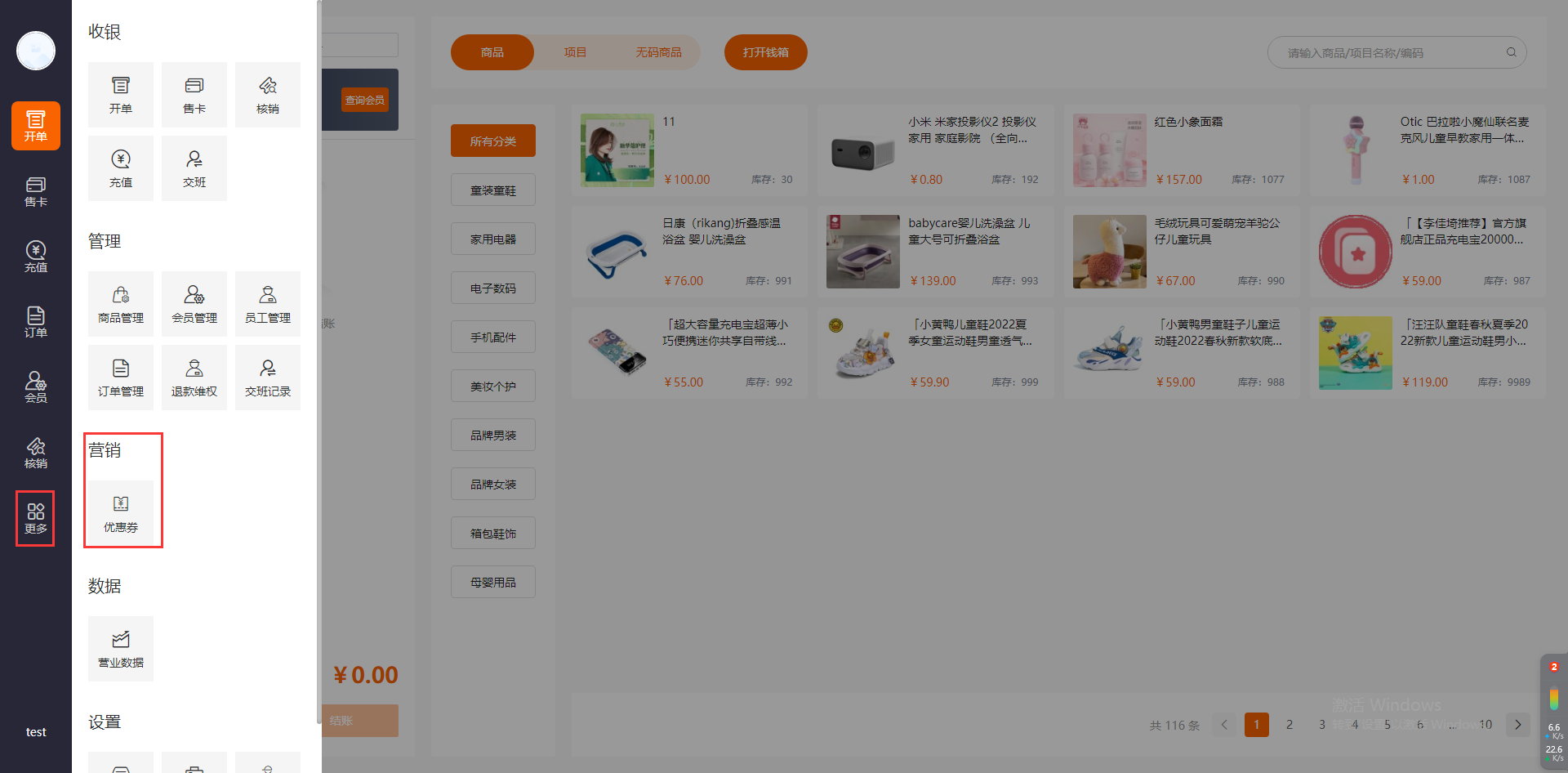Open 核销 tile in the 收银 panel
The height and width of the screenshot is (773, 1568).
pyautogui.click(x=268, y=95)
